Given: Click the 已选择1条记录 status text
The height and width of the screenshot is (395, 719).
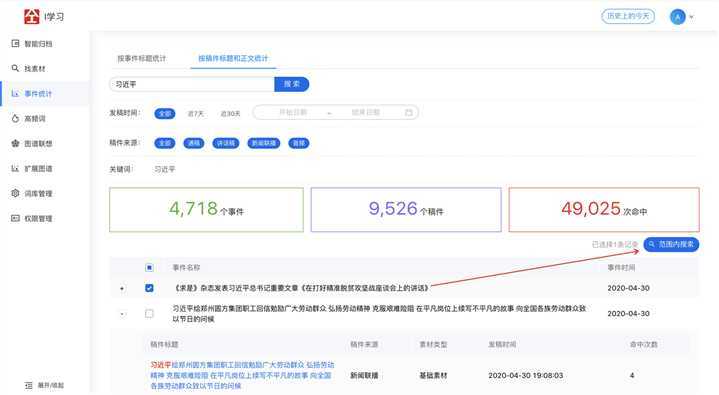Looking at the screenshot, I should pyautogui.click(x=614, y=245).
